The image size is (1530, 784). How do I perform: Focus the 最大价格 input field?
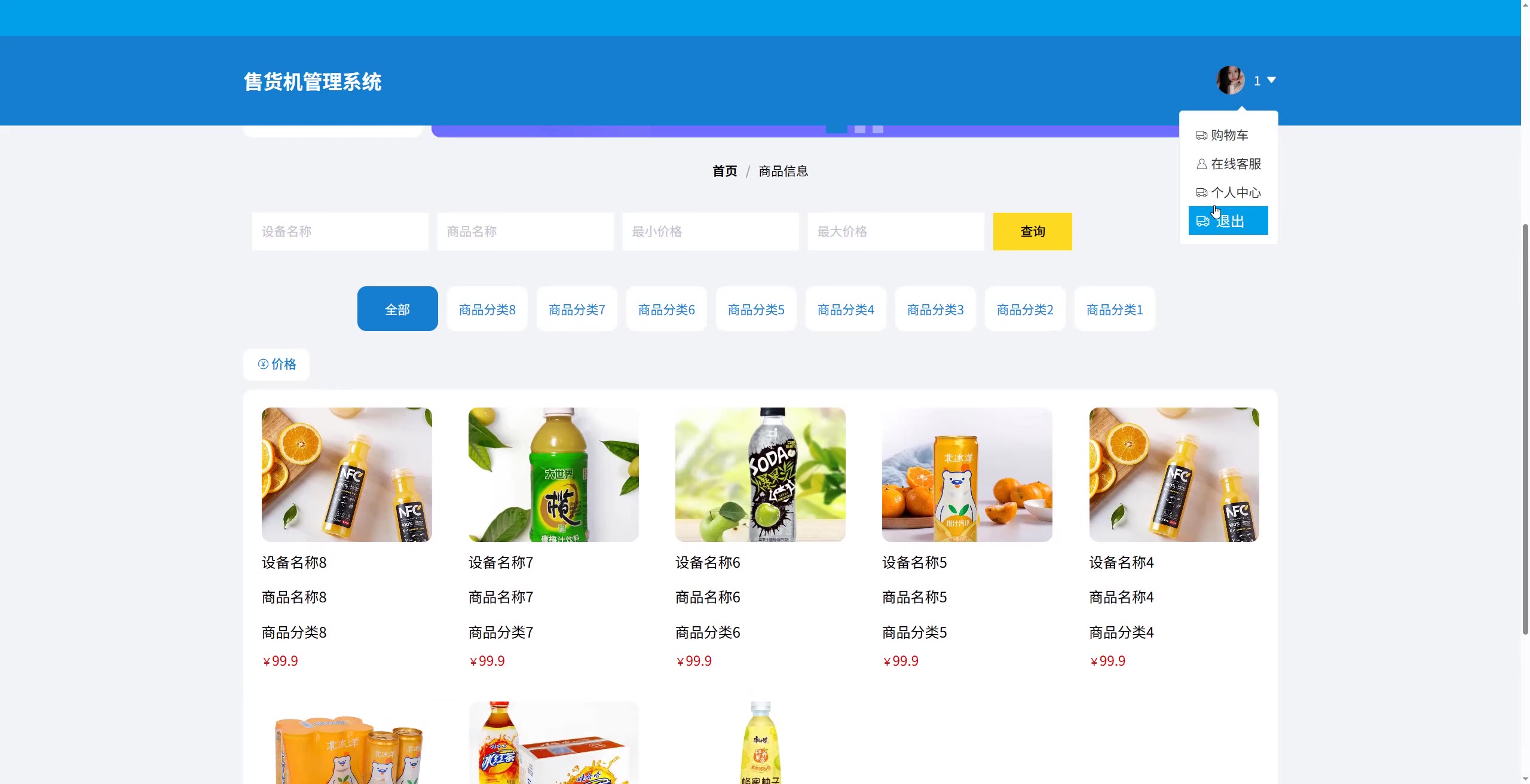[895, 232]
